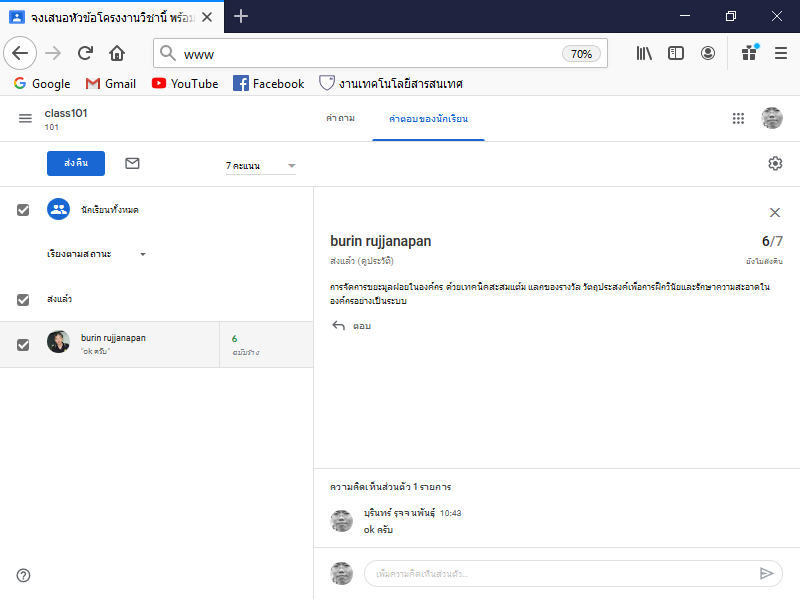The width and height of the screenshot is (800, 600).
Task: Click the all students group icon
Action: pyautogui.click(x=58, y=209)
